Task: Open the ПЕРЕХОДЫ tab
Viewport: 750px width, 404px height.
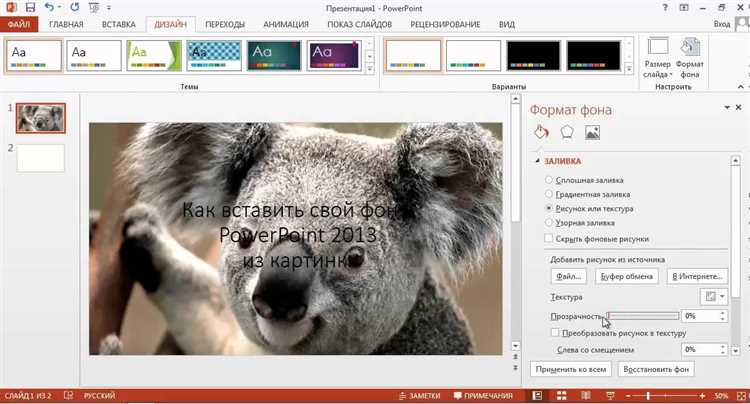Action: [x=225, y=24]
